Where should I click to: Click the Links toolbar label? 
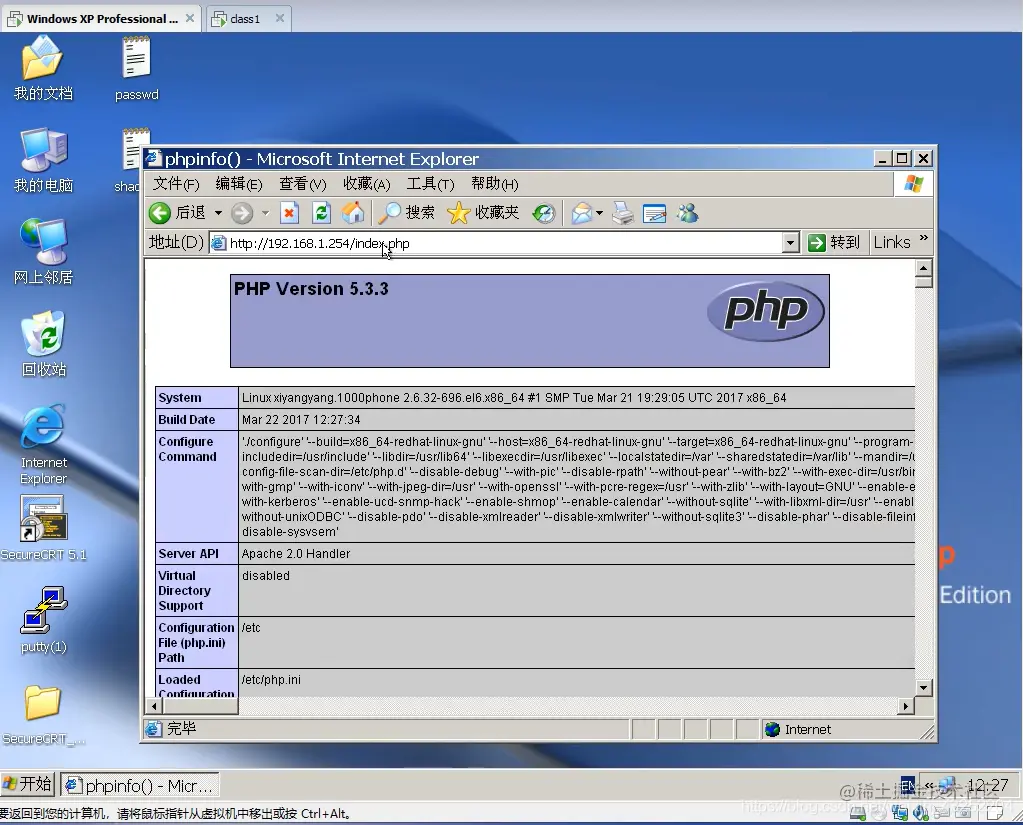[x=892, y=243]
